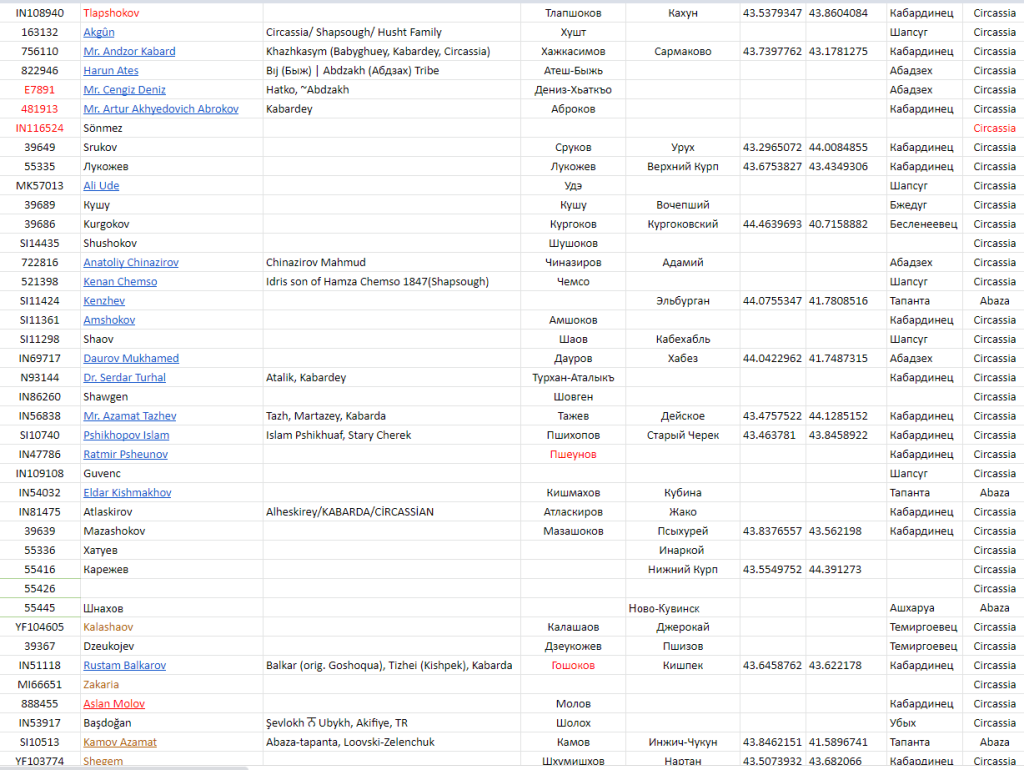Click Mr. Artur Akhyedovich Abrokov link
The width and height of the screenshot is (1024, 770).
click(x=161, y=109)
